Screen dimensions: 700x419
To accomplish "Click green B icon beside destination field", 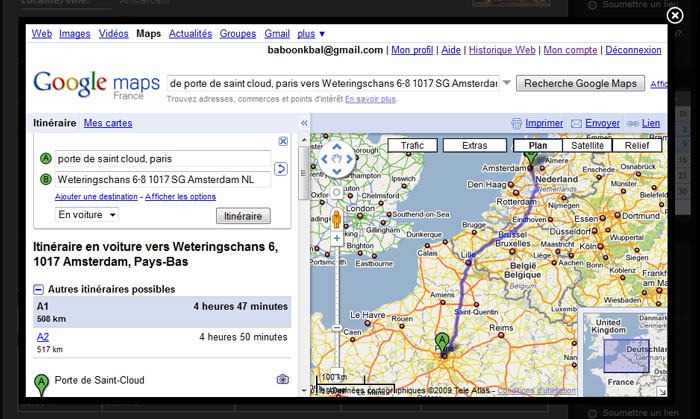I will pyautogui.click(x=46, y=179).
